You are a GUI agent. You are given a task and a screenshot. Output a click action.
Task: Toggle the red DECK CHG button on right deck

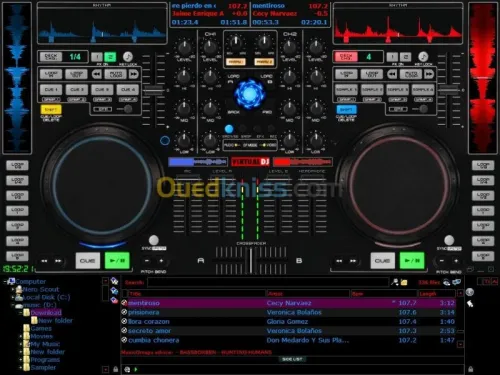(x=346, y=57)
